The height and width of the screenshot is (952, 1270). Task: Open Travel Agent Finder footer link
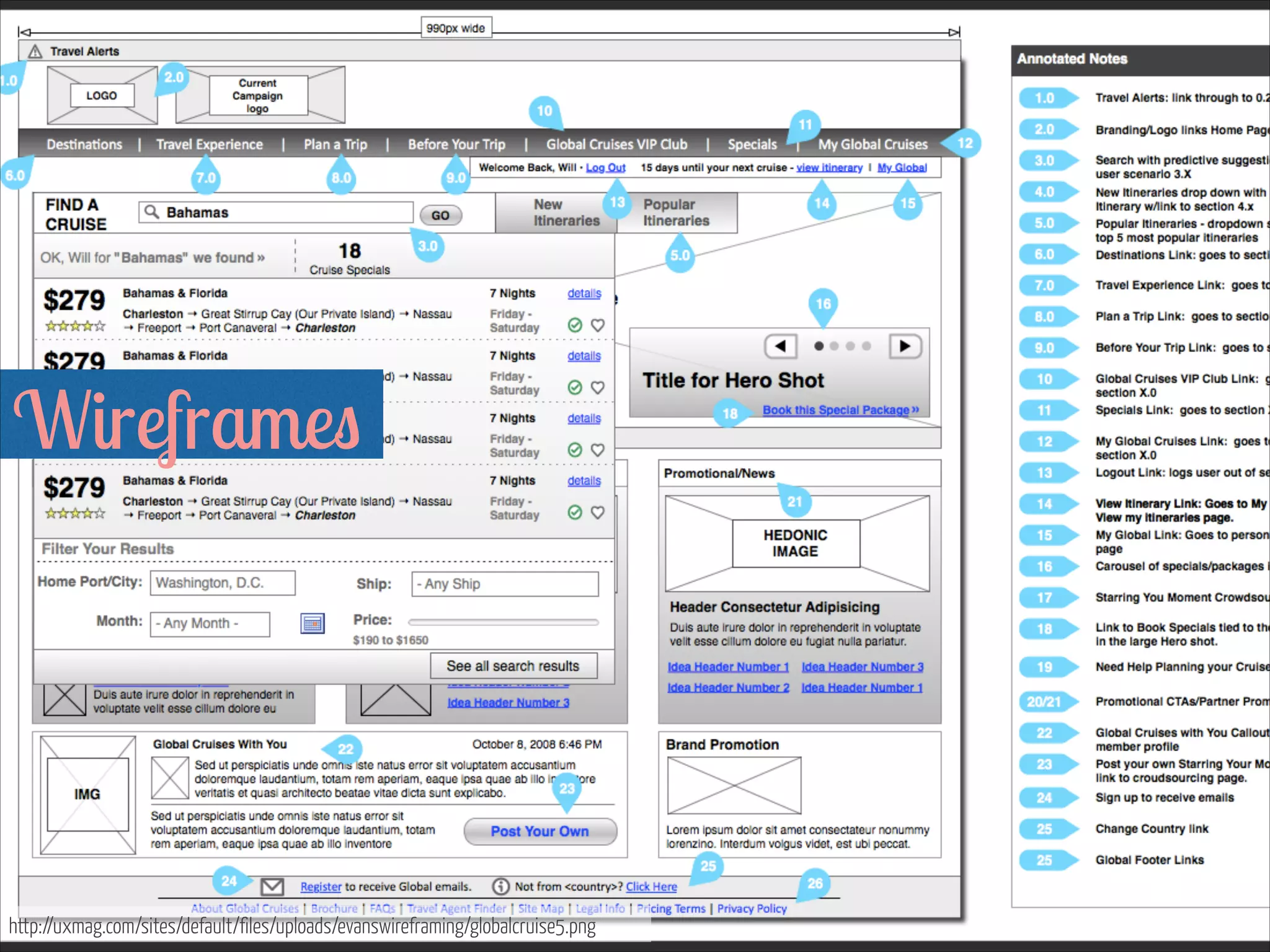[456, 909]
